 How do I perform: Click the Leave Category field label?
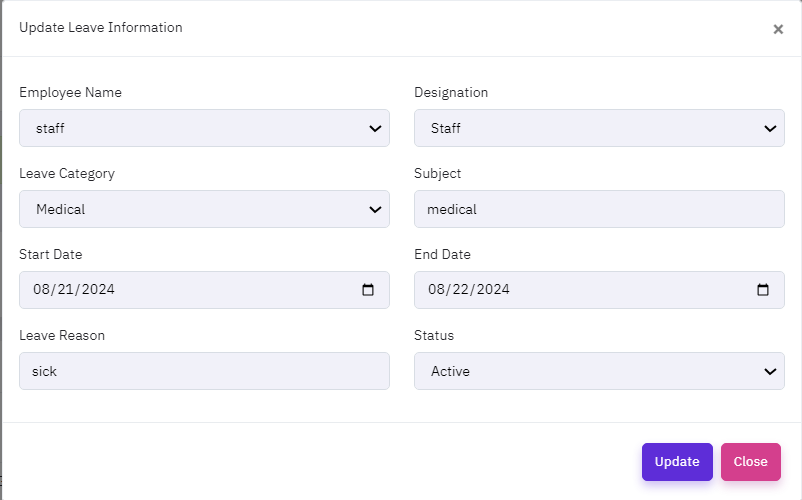coord(67,173)
